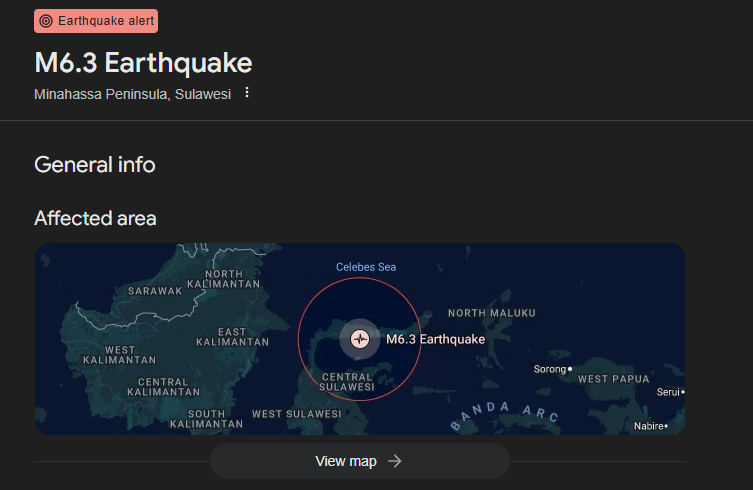Click the arrow icon next to View map
Viewport: 753px width, 490px height.
pyautogui.click(x=395, y=461)
